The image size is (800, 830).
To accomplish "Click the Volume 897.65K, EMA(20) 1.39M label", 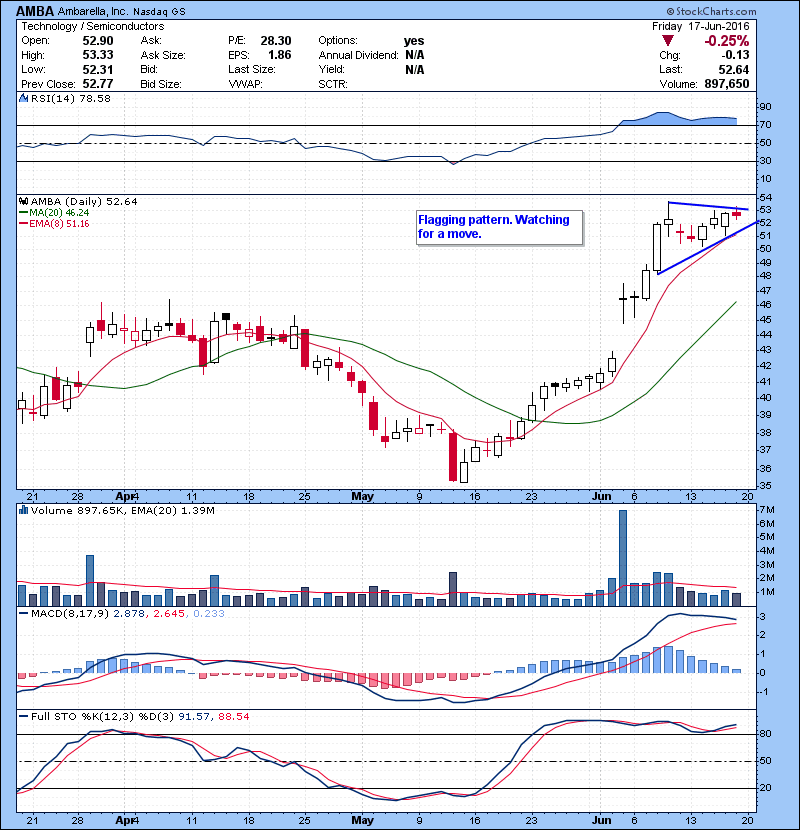I will pos(123,511).
